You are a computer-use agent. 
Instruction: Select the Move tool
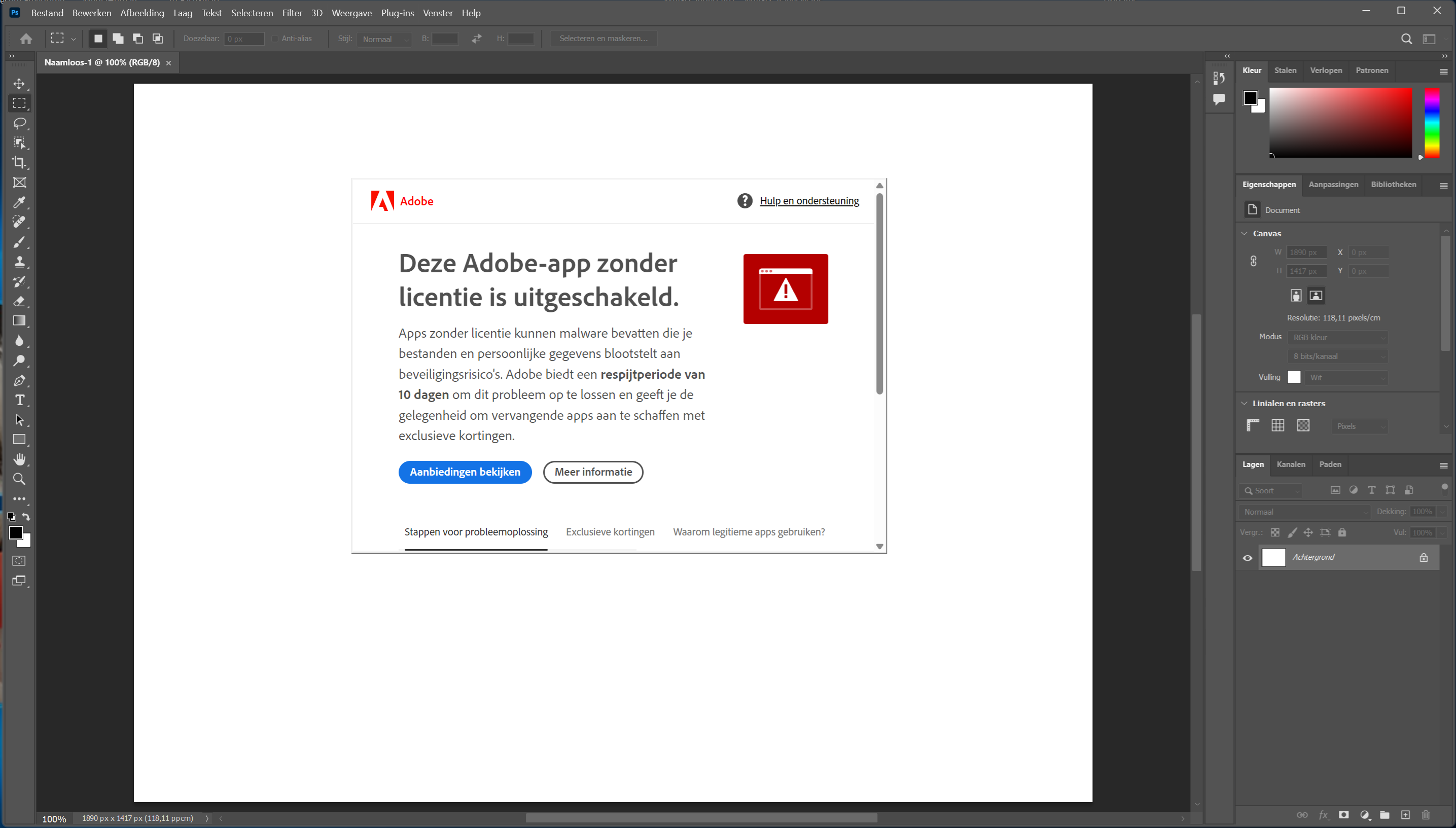[x=19, y=84]
